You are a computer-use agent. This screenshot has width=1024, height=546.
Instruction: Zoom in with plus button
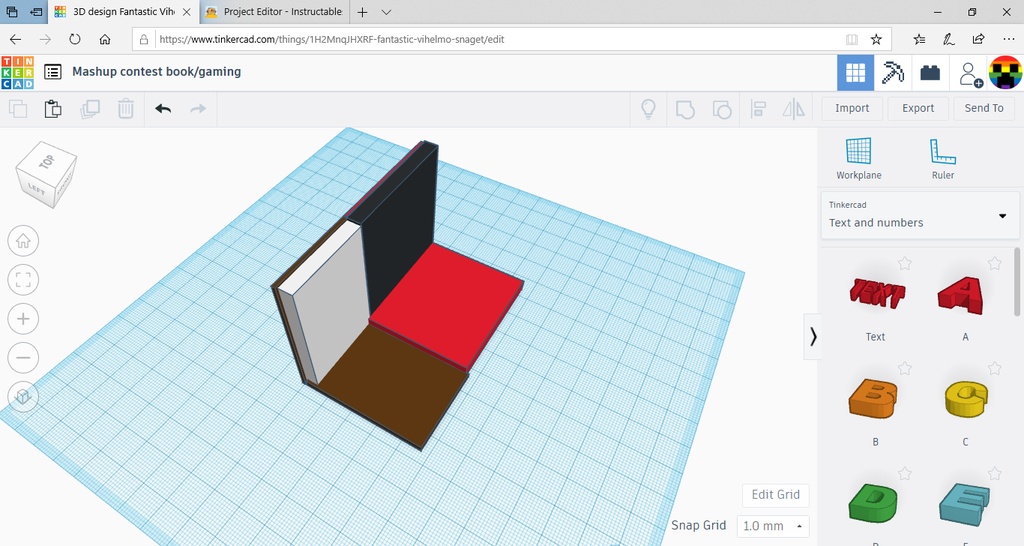point(23,319)
